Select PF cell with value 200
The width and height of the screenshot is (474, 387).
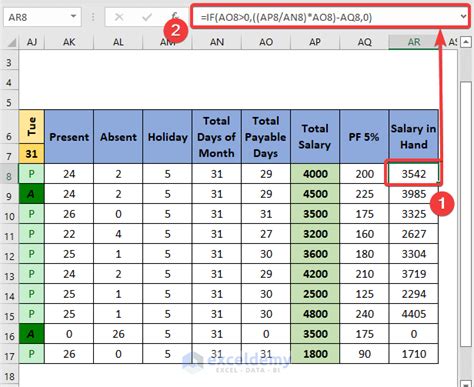tap(364, 174)
